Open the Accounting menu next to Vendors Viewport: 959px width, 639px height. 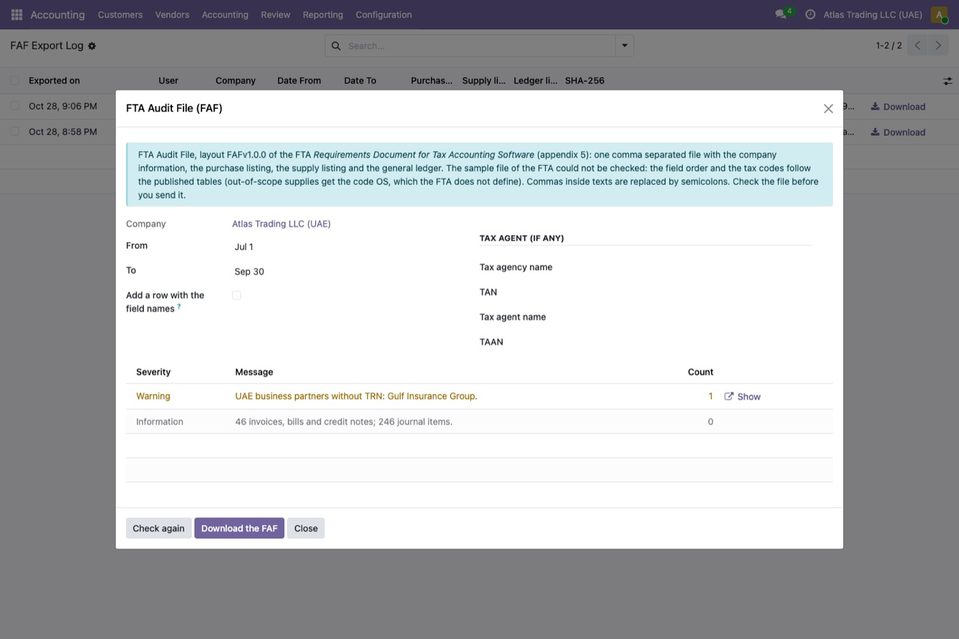(225, 15)
